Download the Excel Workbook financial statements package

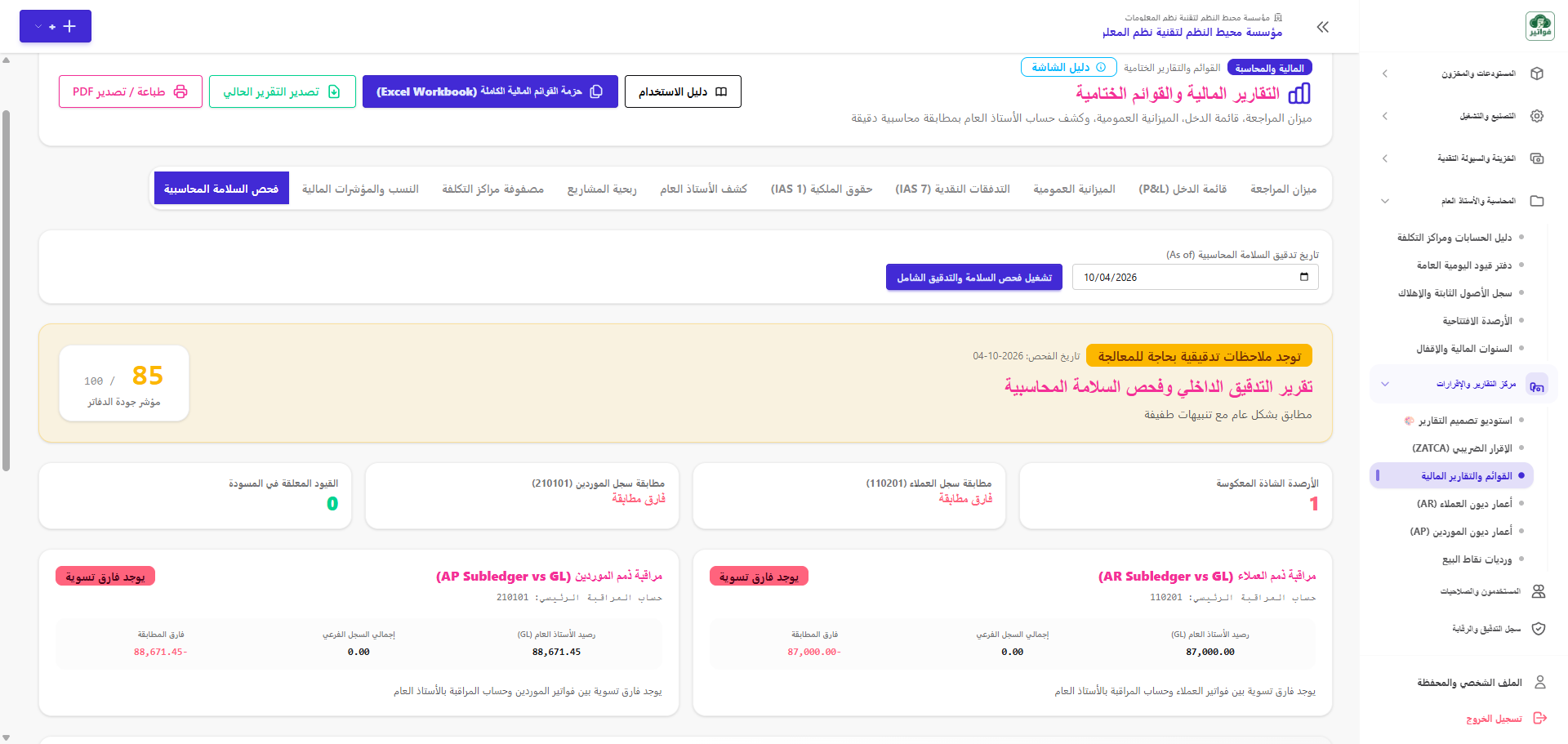tap(490, 91)
